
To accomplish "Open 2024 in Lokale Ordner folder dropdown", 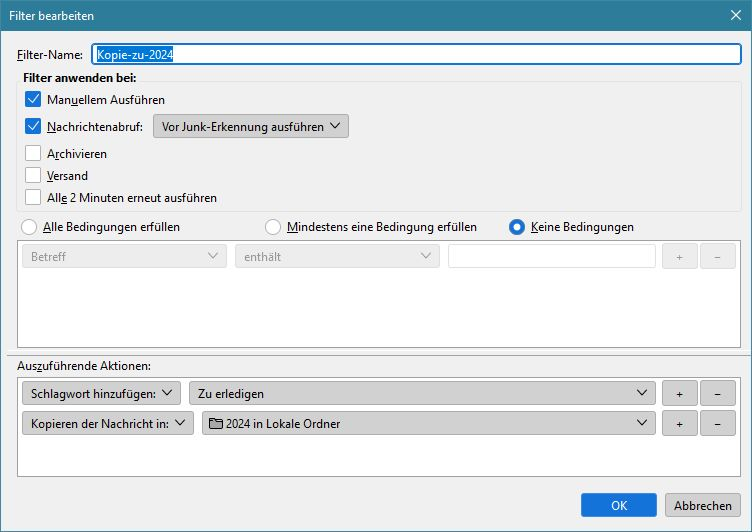I will click(x=429, y=423).
